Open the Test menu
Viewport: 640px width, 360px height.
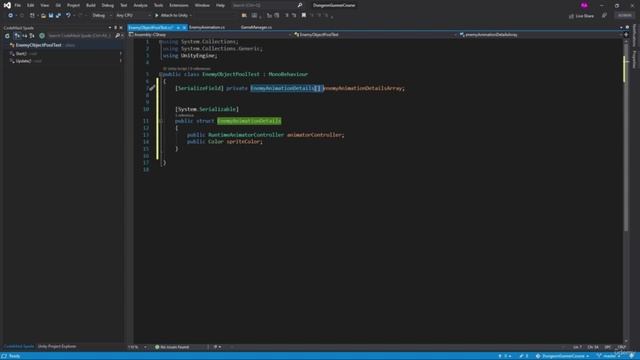[x=124, y=5]
